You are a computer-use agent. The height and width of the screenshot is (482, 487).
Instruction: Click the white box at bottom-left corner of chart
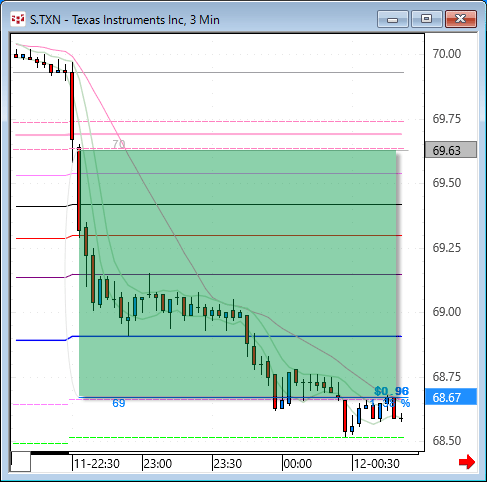click(x=21, y=462)
